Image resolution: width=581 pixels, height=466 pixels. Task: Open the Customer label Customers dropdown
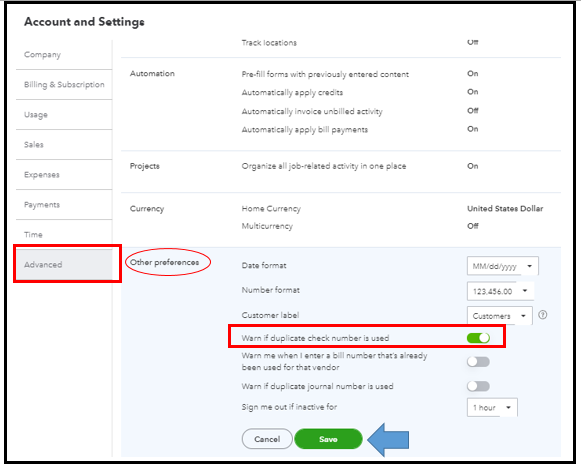click(499, 316)
